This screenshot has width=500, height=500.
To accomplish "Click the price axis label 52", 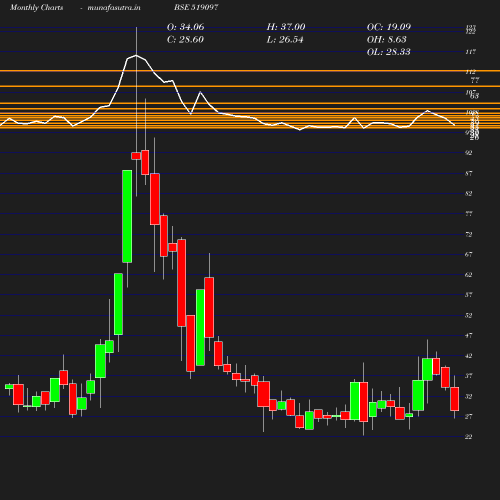I will (x=469, y=315).
